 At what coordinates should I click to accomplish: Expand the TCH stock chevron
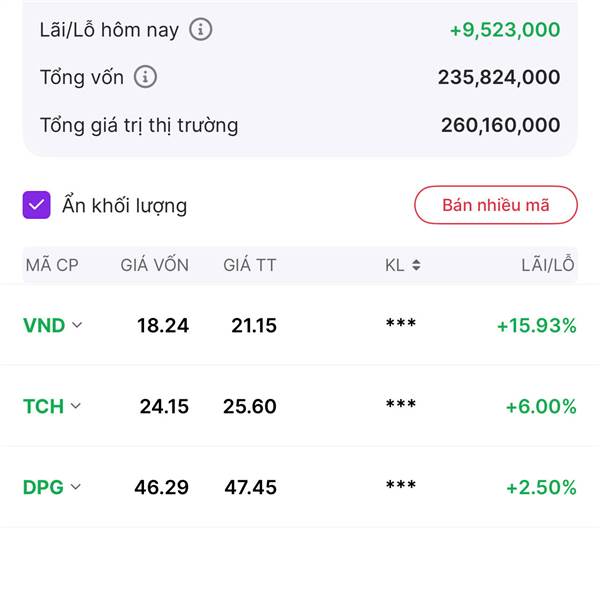[x=76, y=406]
